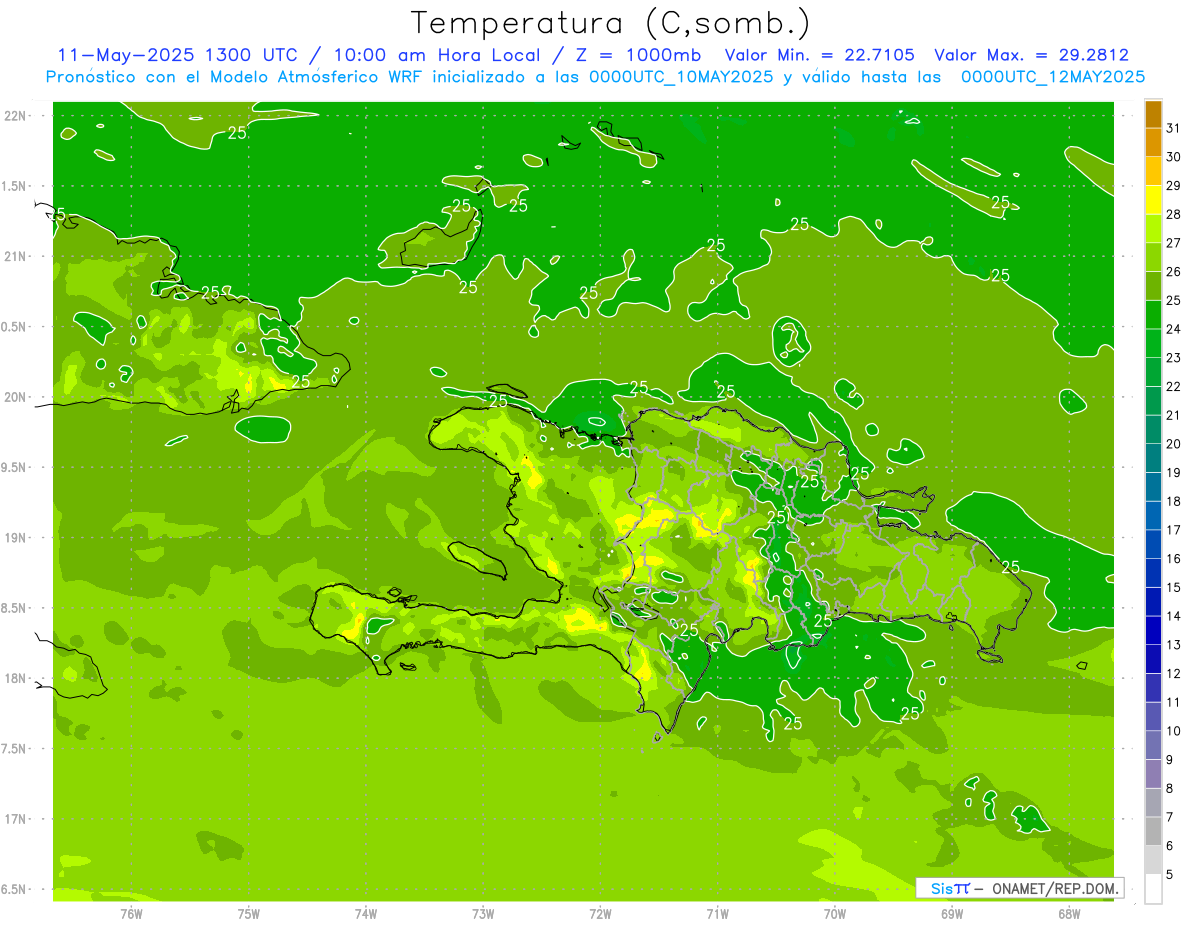Click the 74W longitude axis label
The image size is (1200, 927).
click(x=365, y=914)
